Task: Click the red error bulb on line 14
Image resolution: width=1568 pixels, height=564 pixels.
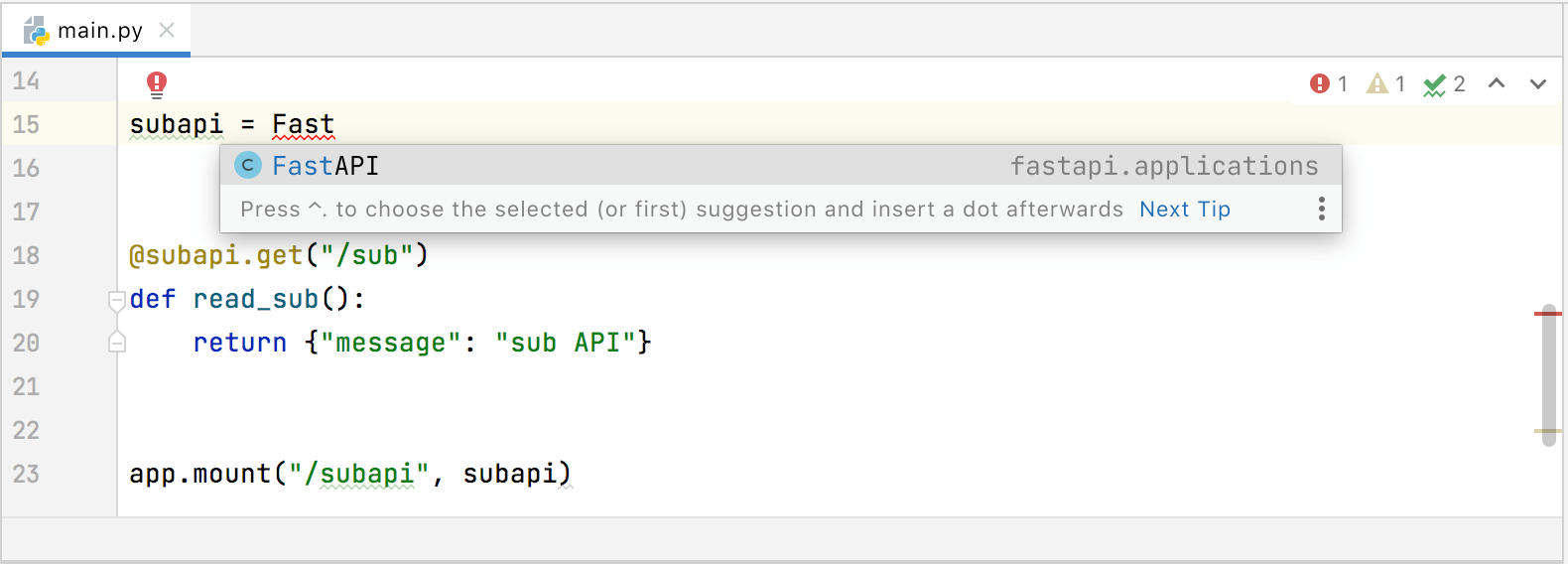Action: click(x=157, y=83)
